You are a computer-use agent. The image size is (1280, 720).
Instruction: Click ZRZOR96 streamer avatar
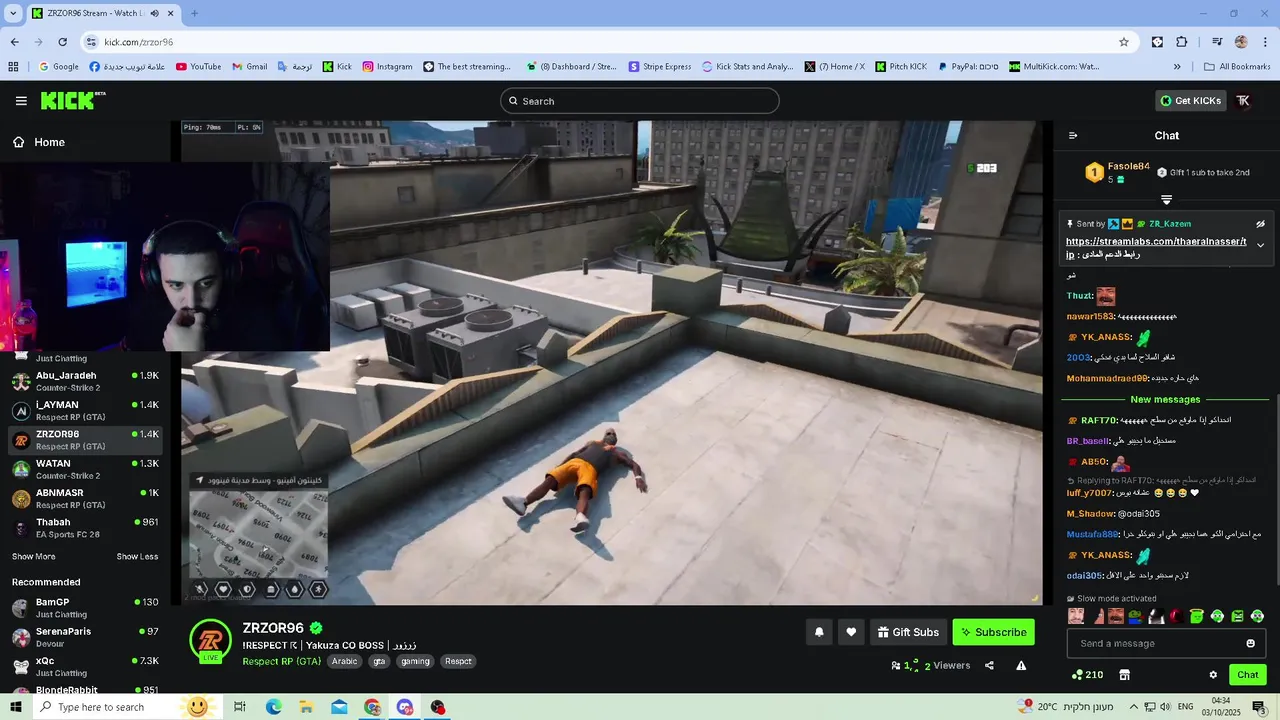pyautogui.click(x=211, y=641)
